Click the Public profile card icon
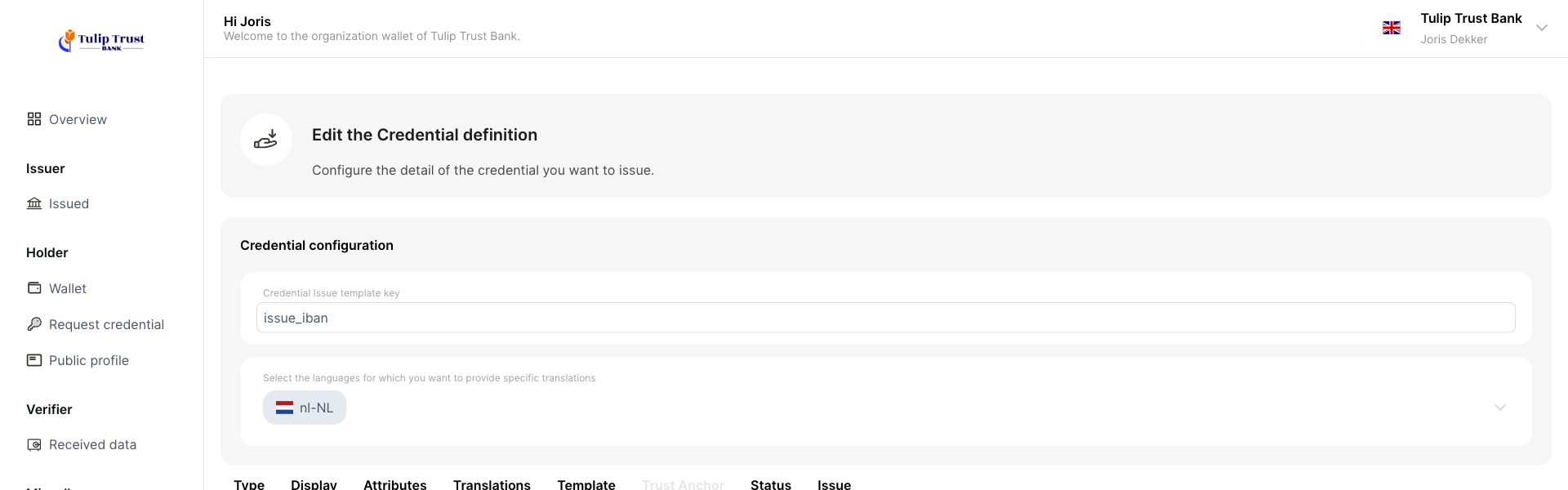 (x=34, y=360)
